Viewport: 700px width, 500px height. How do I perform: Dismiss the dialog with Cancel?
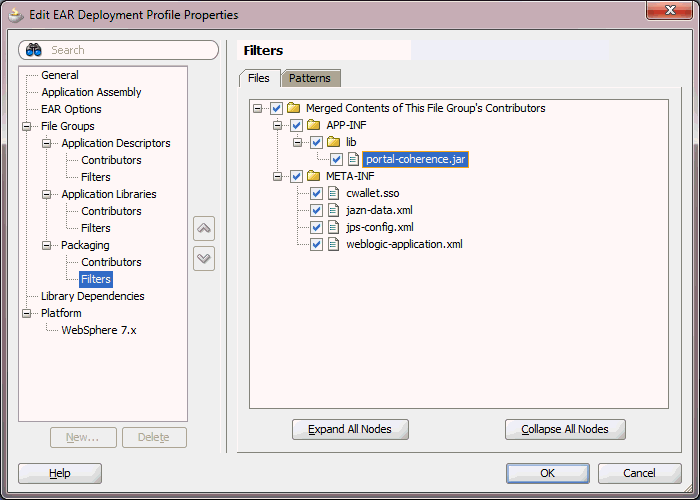coord(639,473)
